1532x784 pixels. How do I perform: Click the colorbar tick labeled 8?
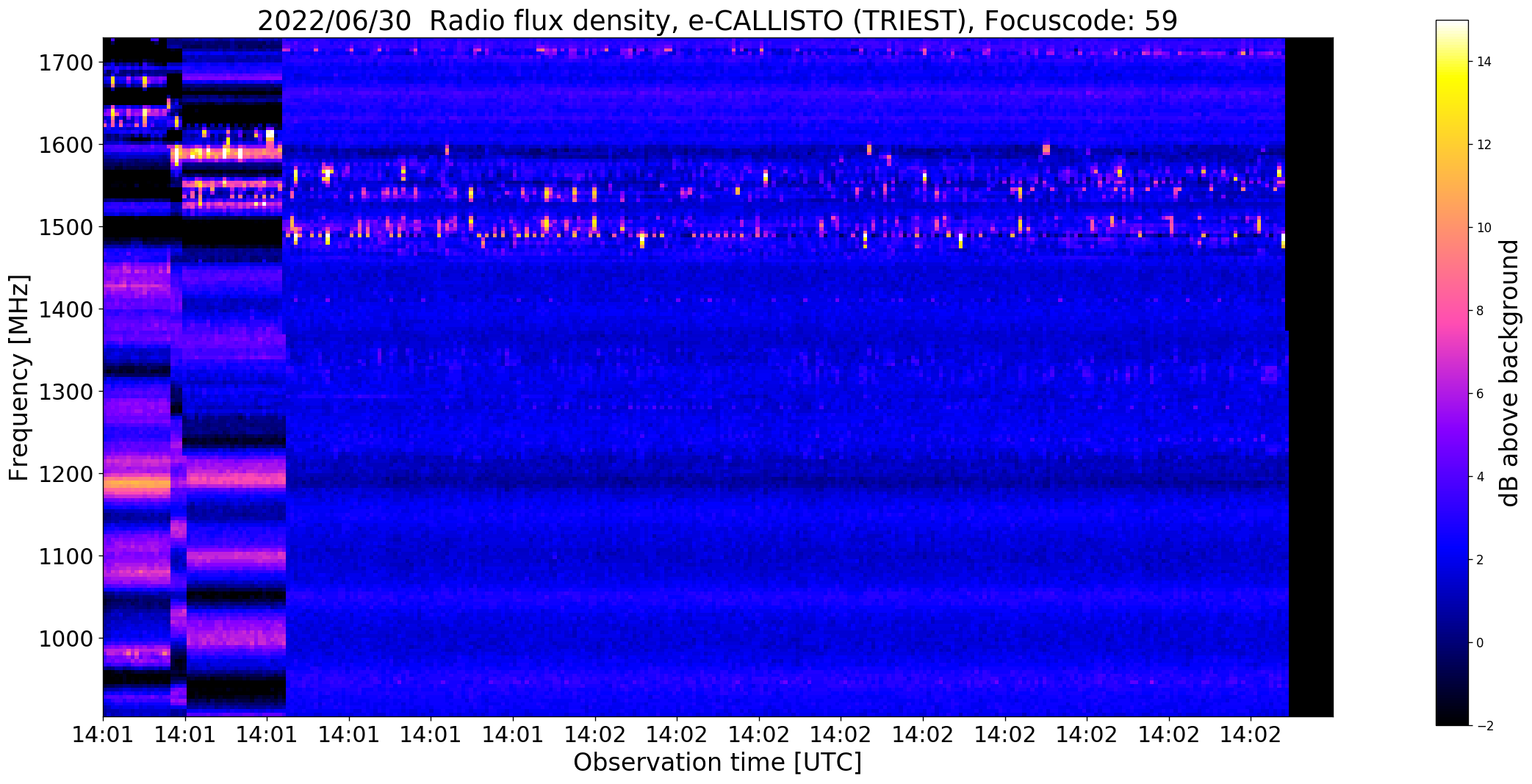pos(1480,311)
